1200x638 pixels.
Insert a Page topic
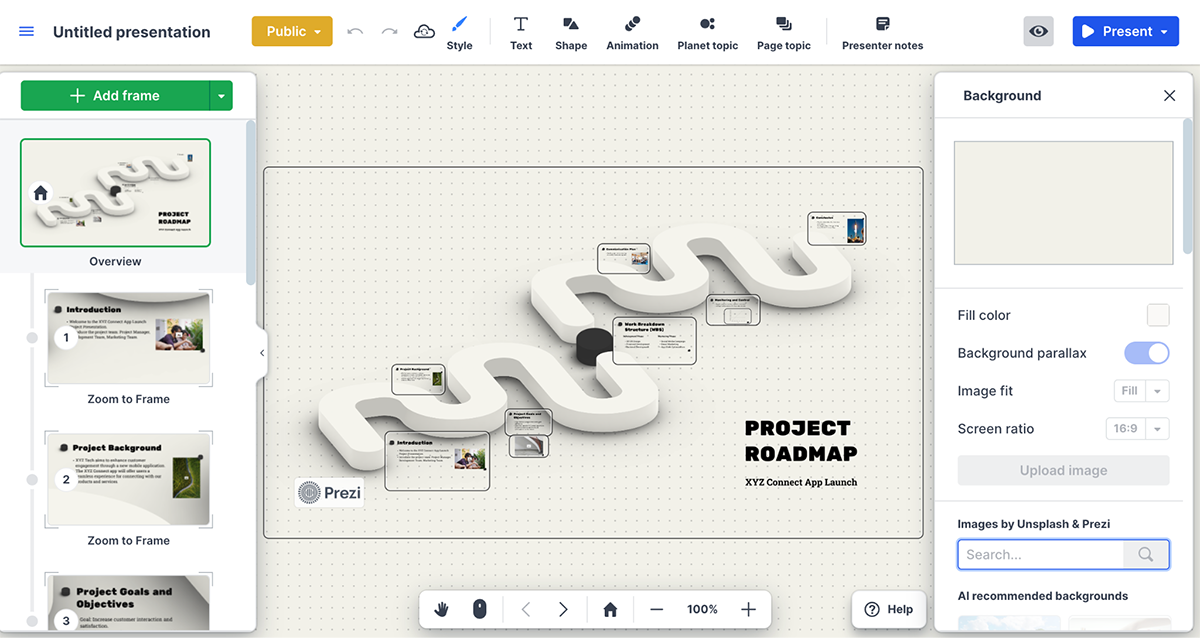tap(783, 31)
